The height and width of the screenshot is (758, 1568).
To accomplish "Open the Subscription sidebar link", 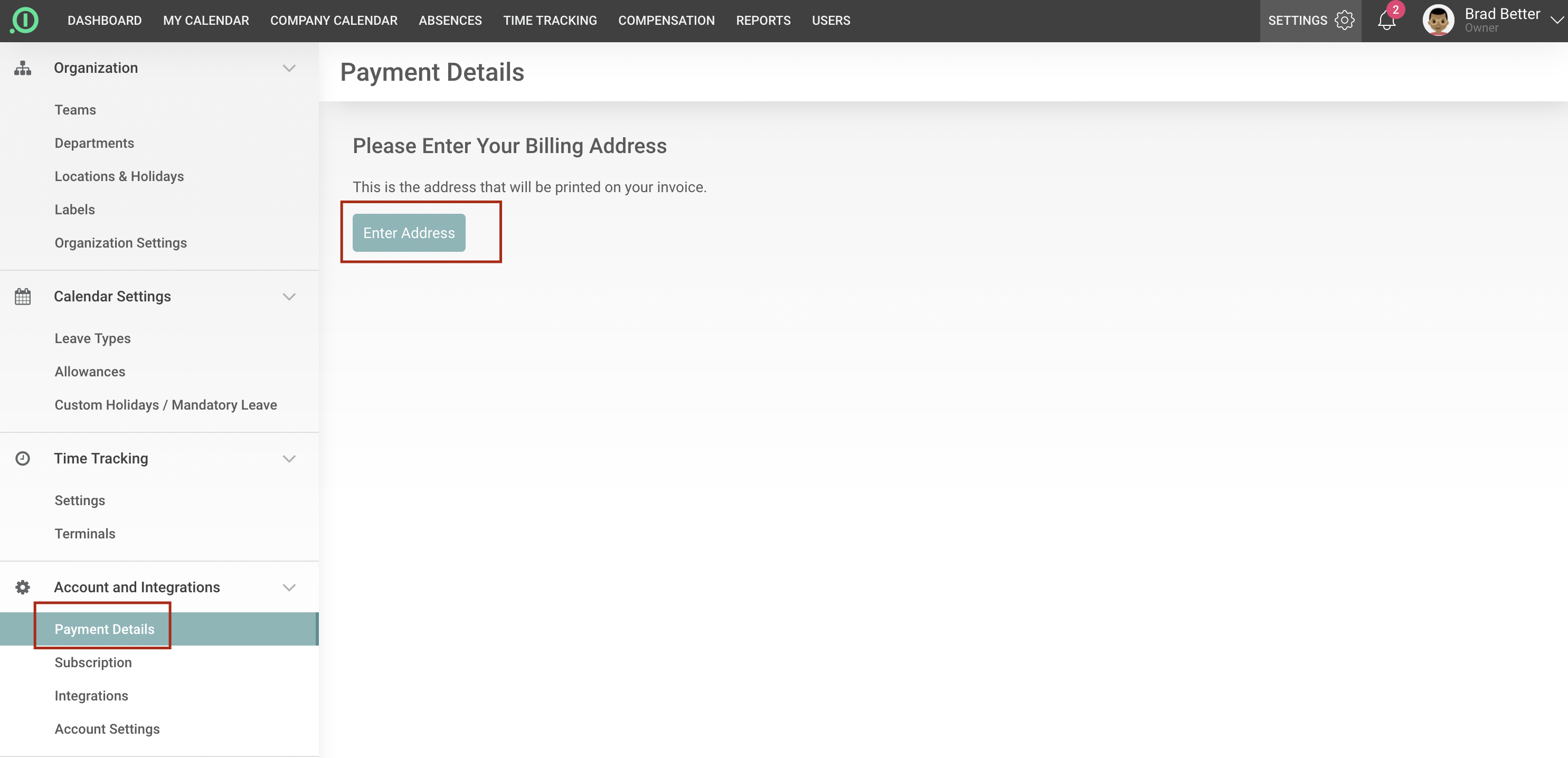I will click(x=93, y=662).
